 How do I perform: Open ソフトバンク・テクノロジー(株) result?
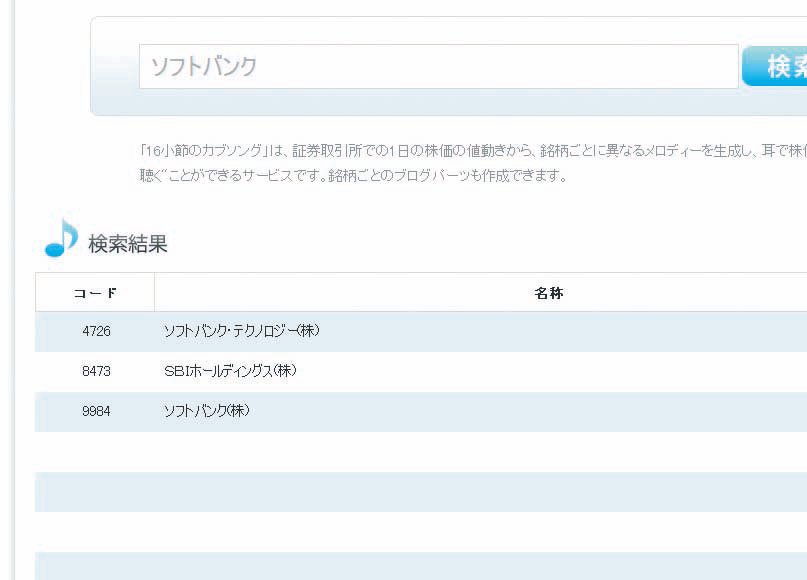(x=241, y=331)
